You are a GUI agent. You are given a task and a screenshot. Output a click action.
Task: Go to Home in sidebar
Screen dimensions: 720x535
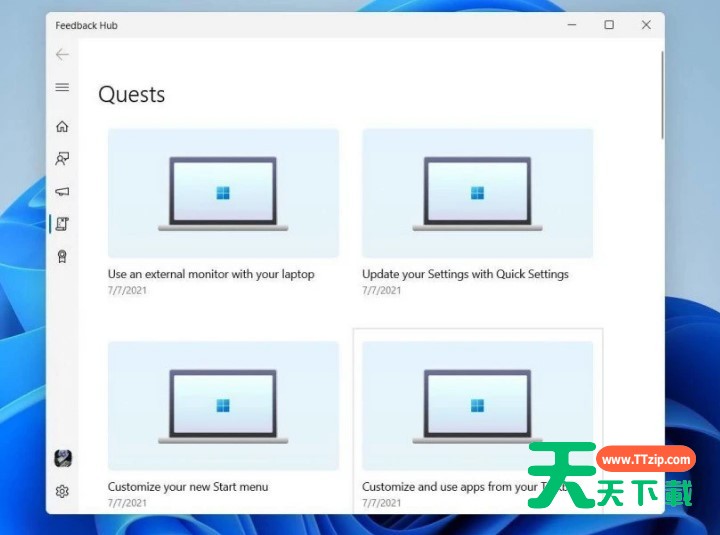[62, 126]
